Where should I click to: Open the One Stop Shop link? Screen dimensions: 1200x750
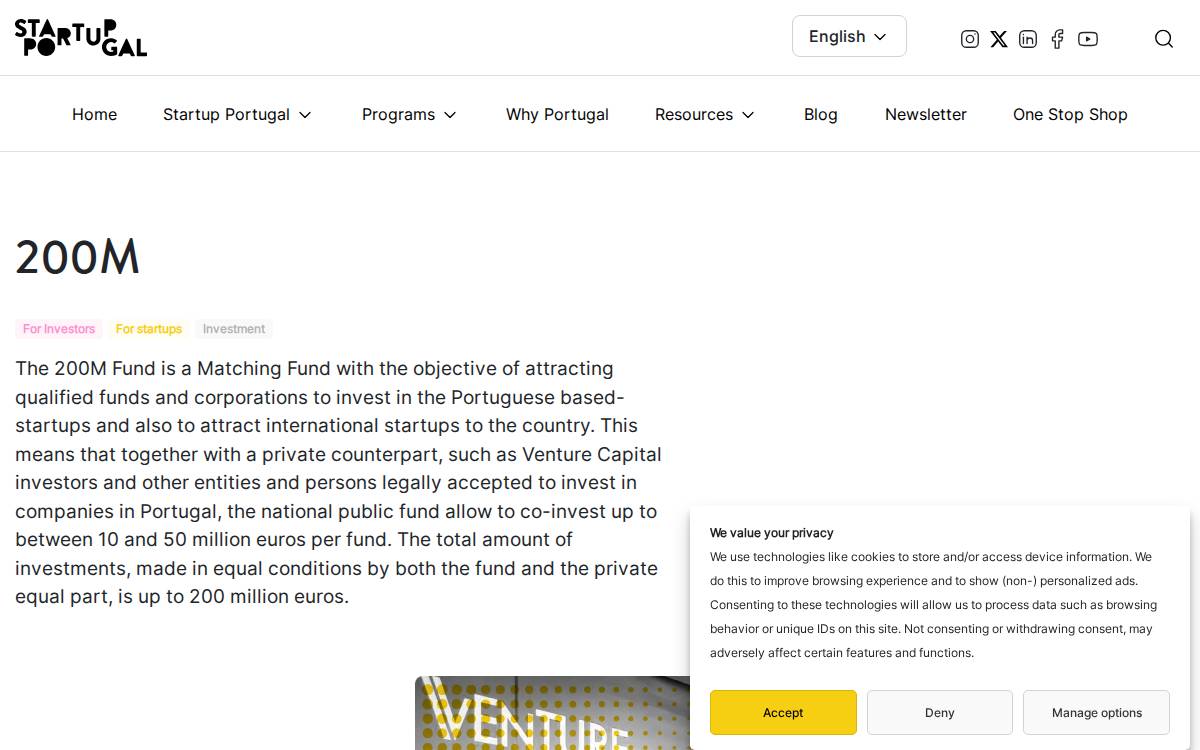tap(1070, 114)
